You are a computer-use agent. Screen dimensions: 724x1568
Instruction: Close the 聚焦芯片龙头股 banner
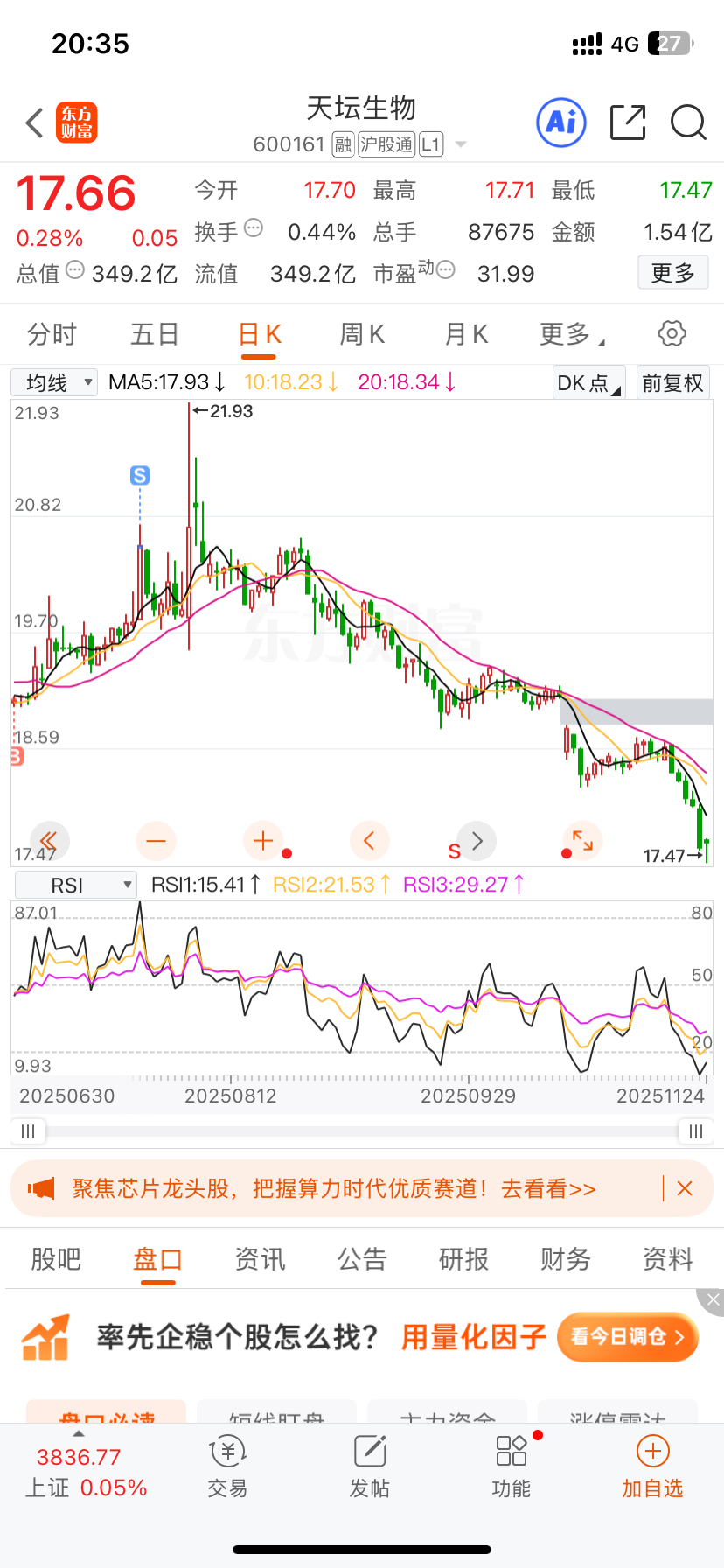pos(685,1188)
